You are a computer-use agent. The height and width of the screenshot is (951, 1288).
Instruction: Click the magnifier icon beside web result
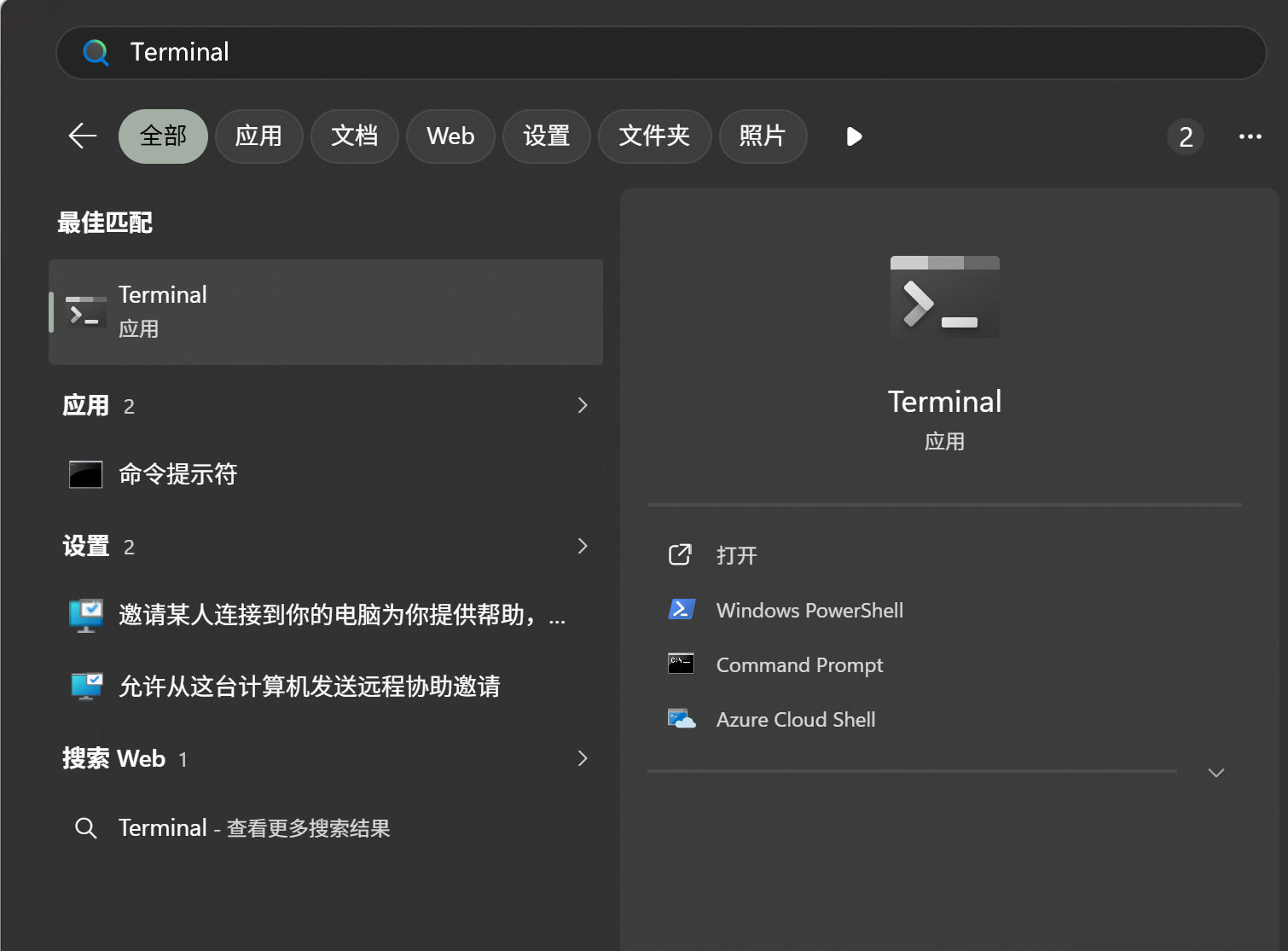click(86, 828)
